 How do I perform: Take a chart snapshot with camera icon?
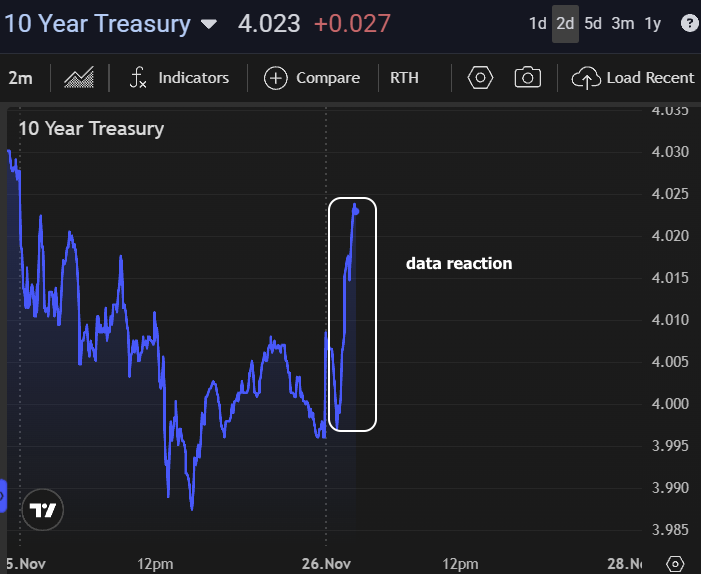tap(528, 78)
